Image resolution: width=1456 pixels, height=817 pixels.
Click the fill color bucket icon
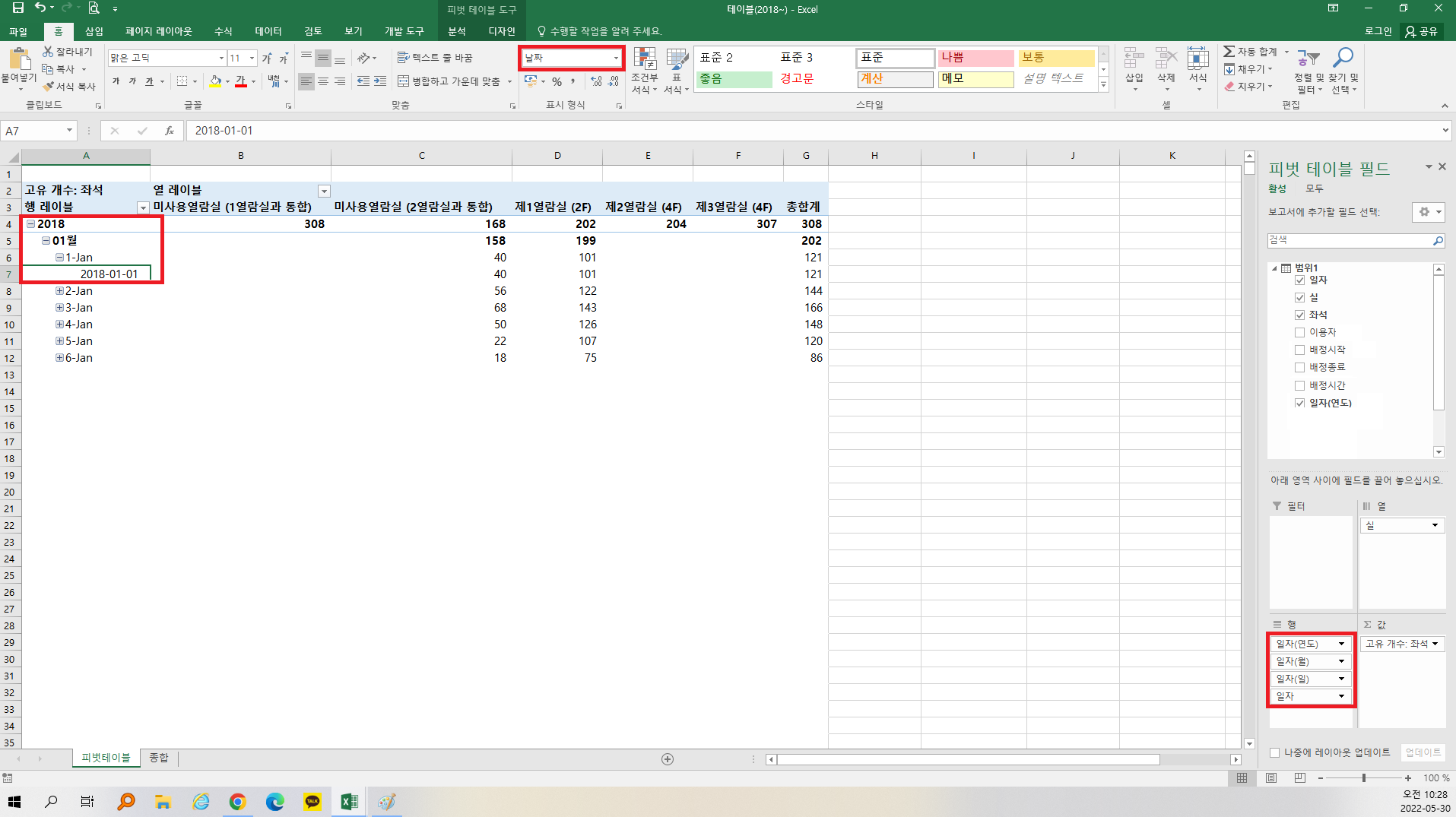216,81
